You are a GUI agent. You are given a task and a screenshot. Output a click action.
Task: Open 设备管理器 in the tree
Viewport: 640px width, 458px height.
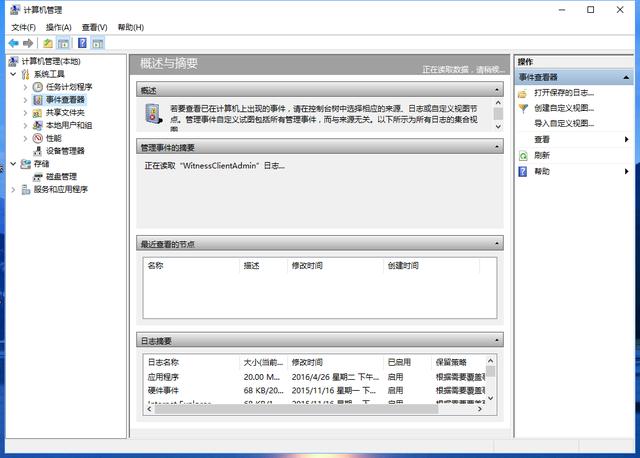[x=65, y=151]
